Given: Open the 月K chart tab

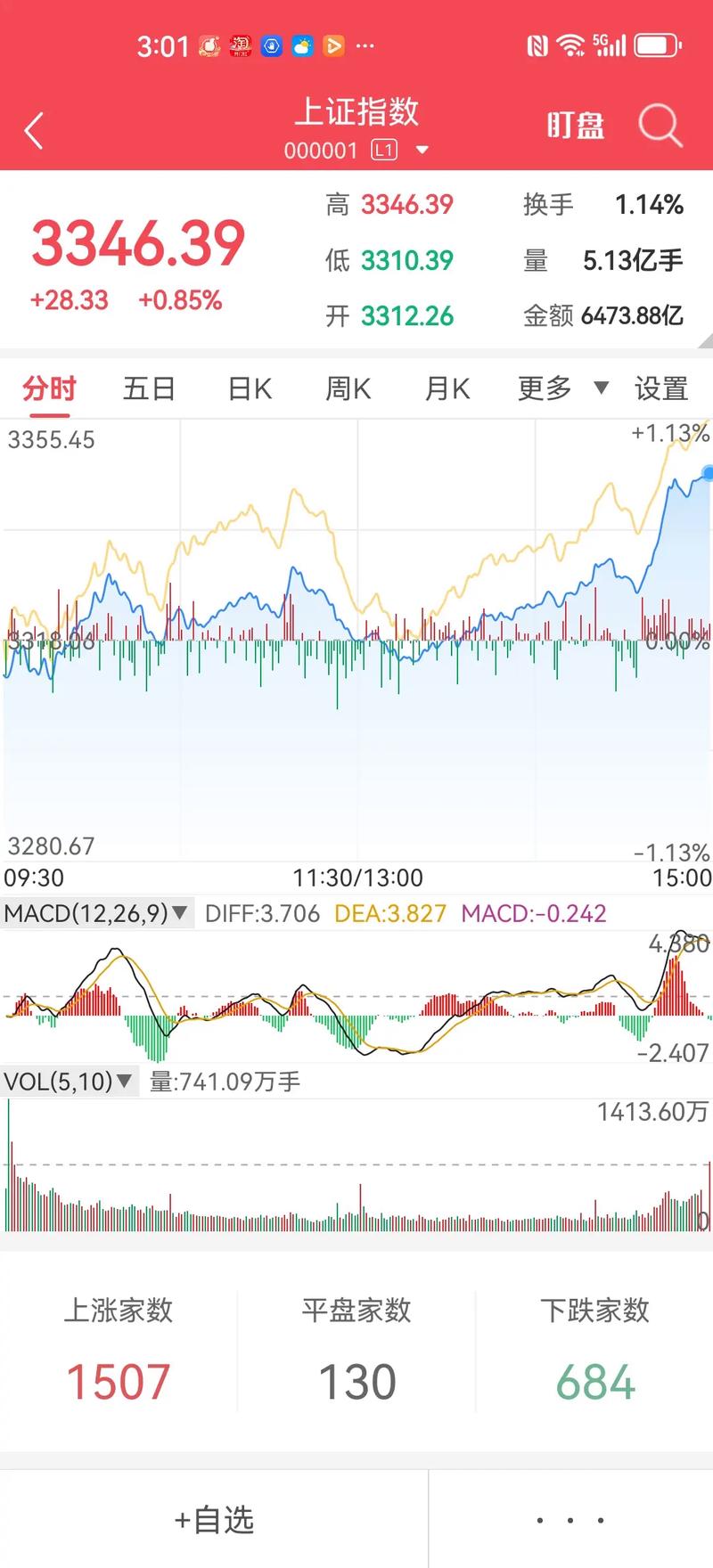Looking at the screenshot, I should (x=447, y=388).
